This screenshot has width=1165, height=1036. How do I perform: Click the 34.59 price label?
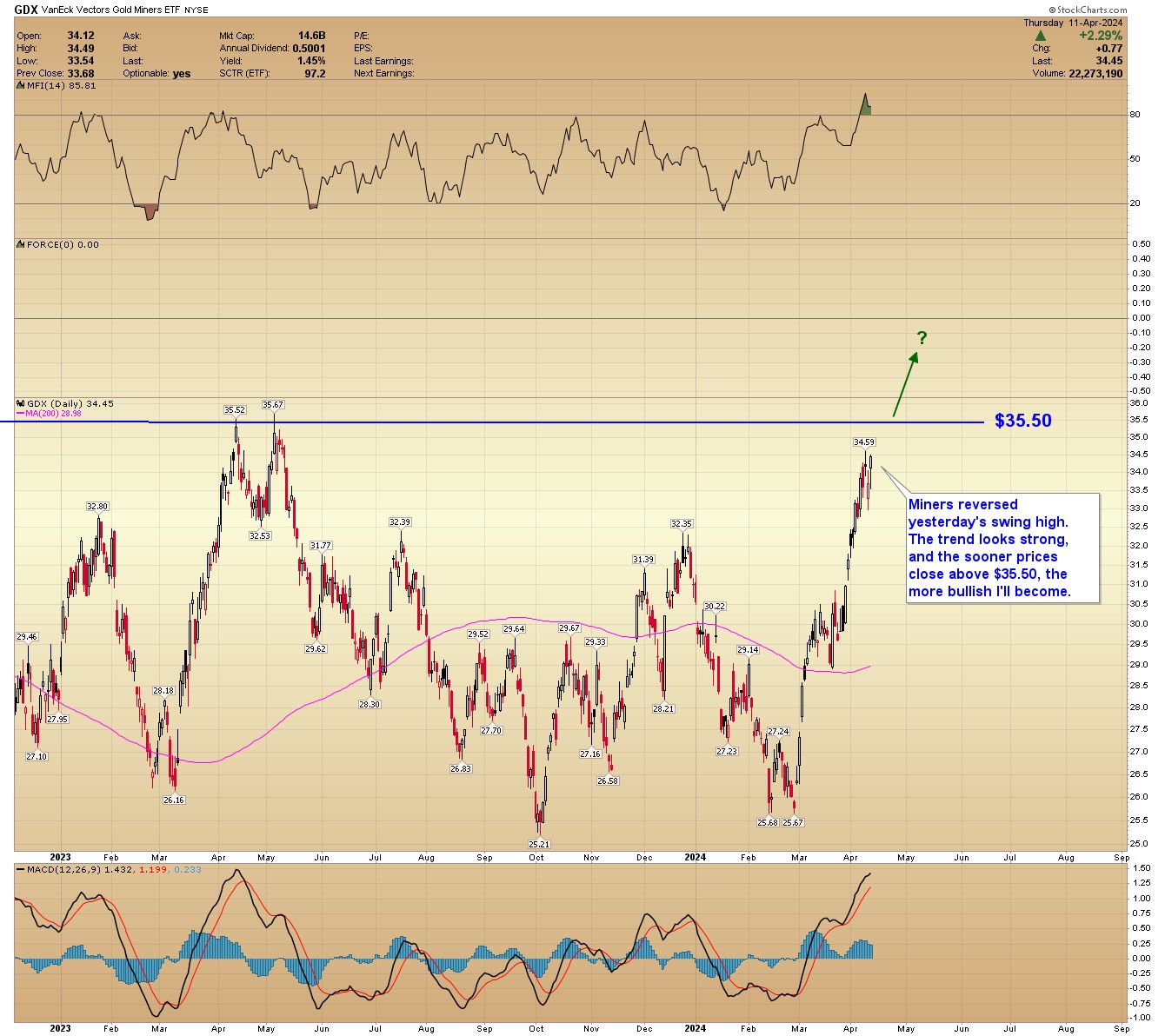point(864,442)
